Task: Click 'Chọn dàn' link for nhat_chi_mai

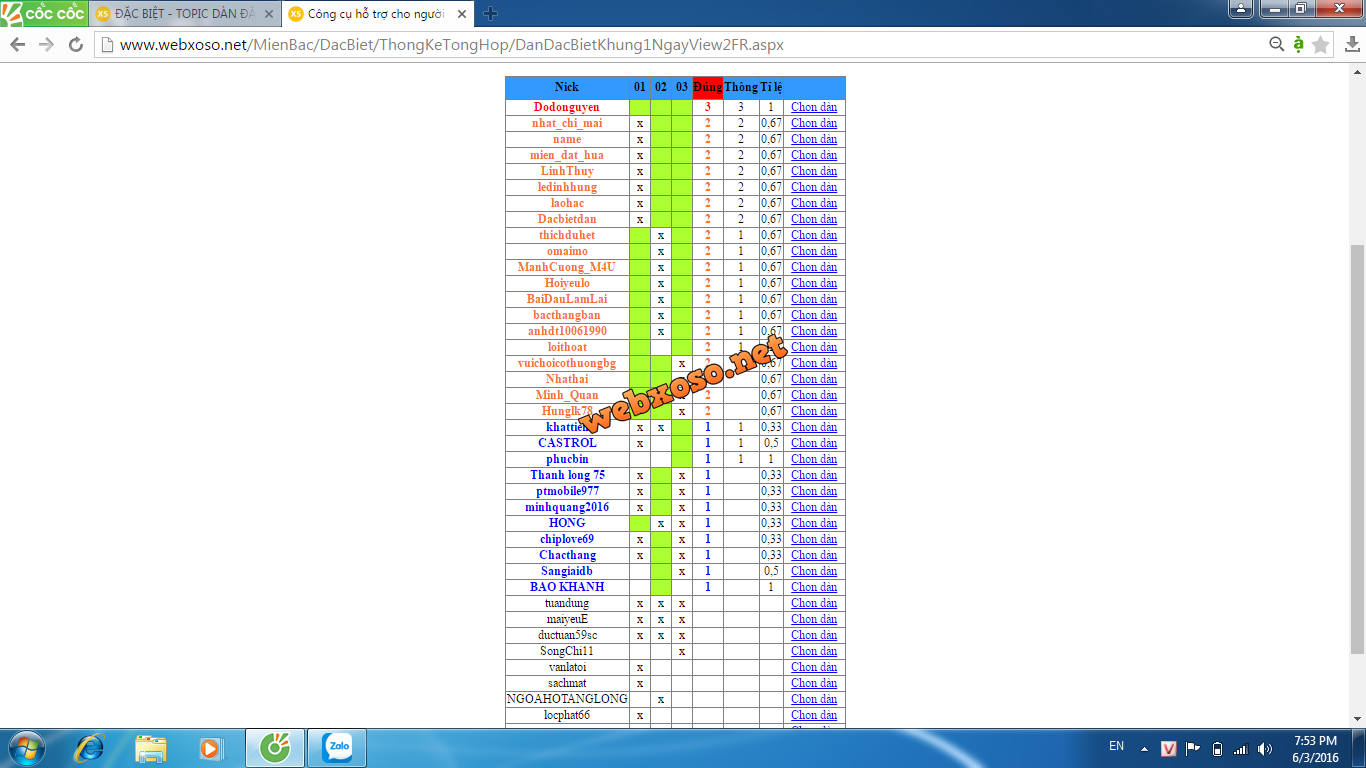Action: [x=814, y=123]
